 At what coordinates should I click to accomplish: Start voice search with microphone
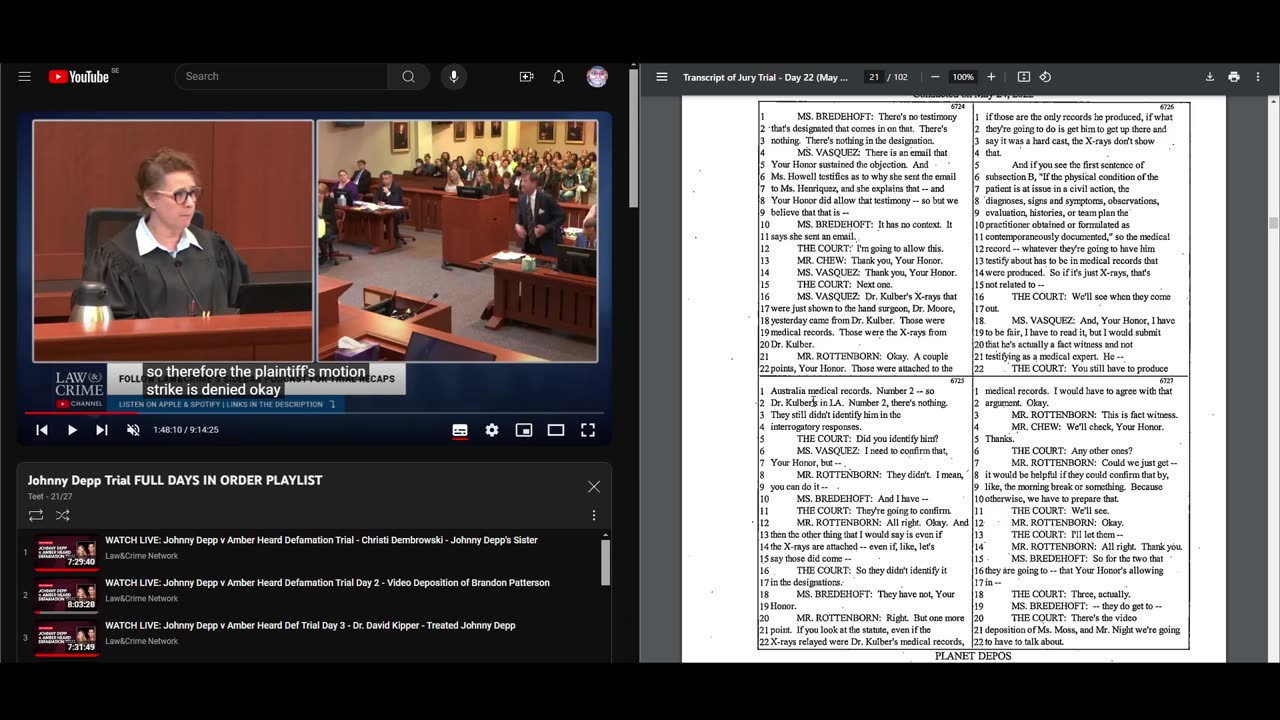[x=454, y=77]
